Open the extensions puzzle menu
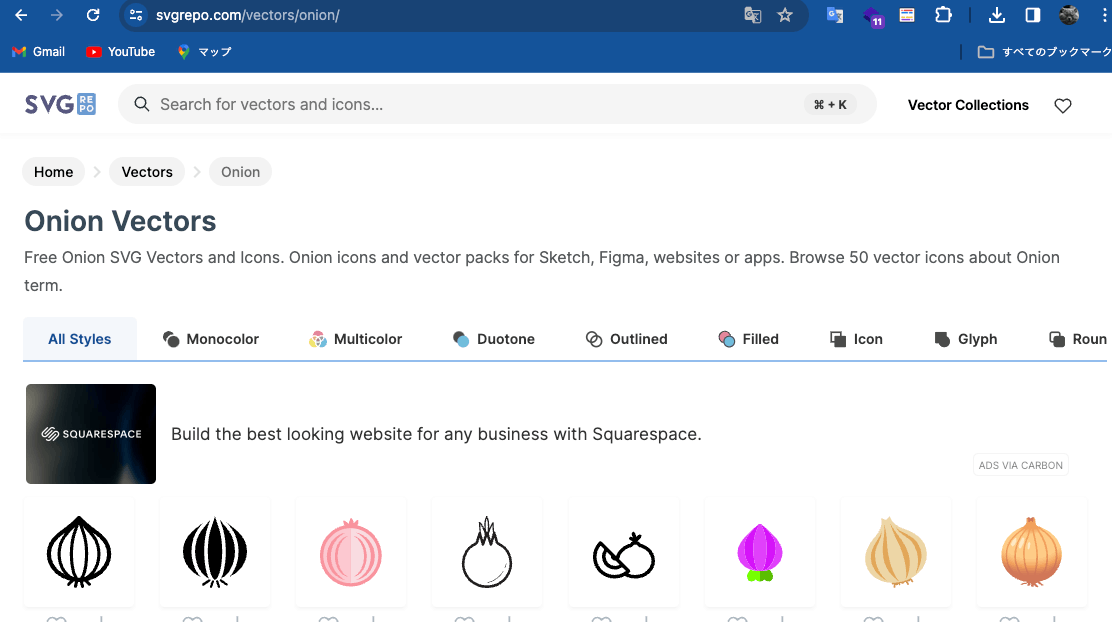This screenshot has width=1112, height=622. coord(943,15)
